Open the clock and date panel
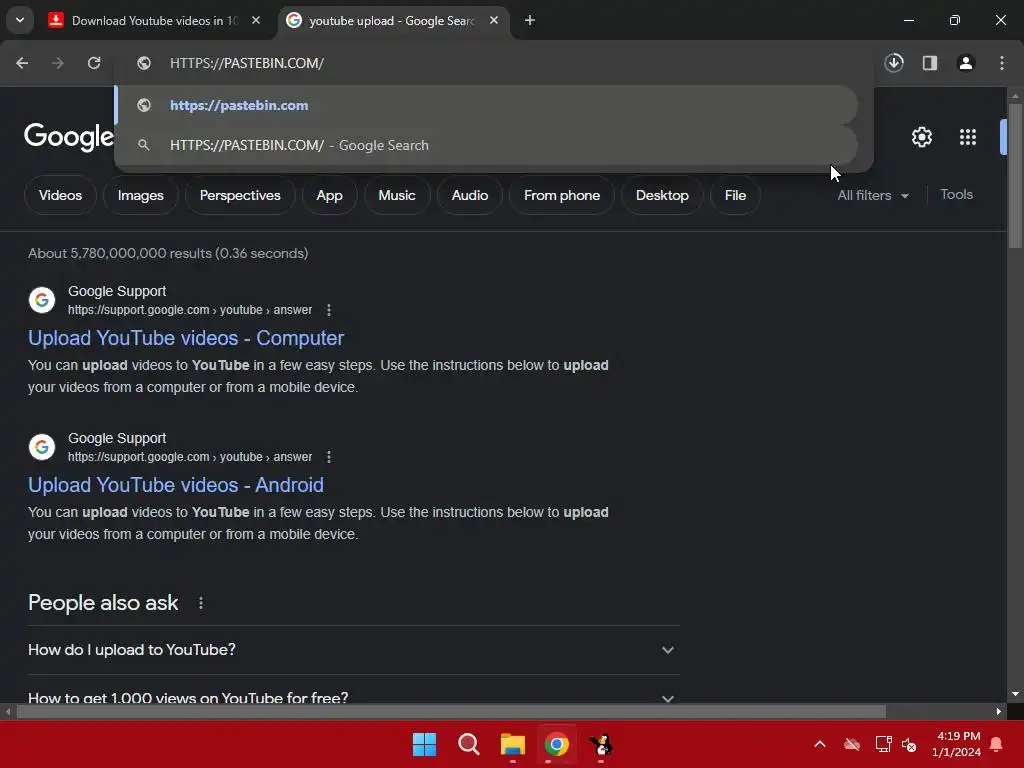Screen dimensions: 1024x768 coord(957,744)
